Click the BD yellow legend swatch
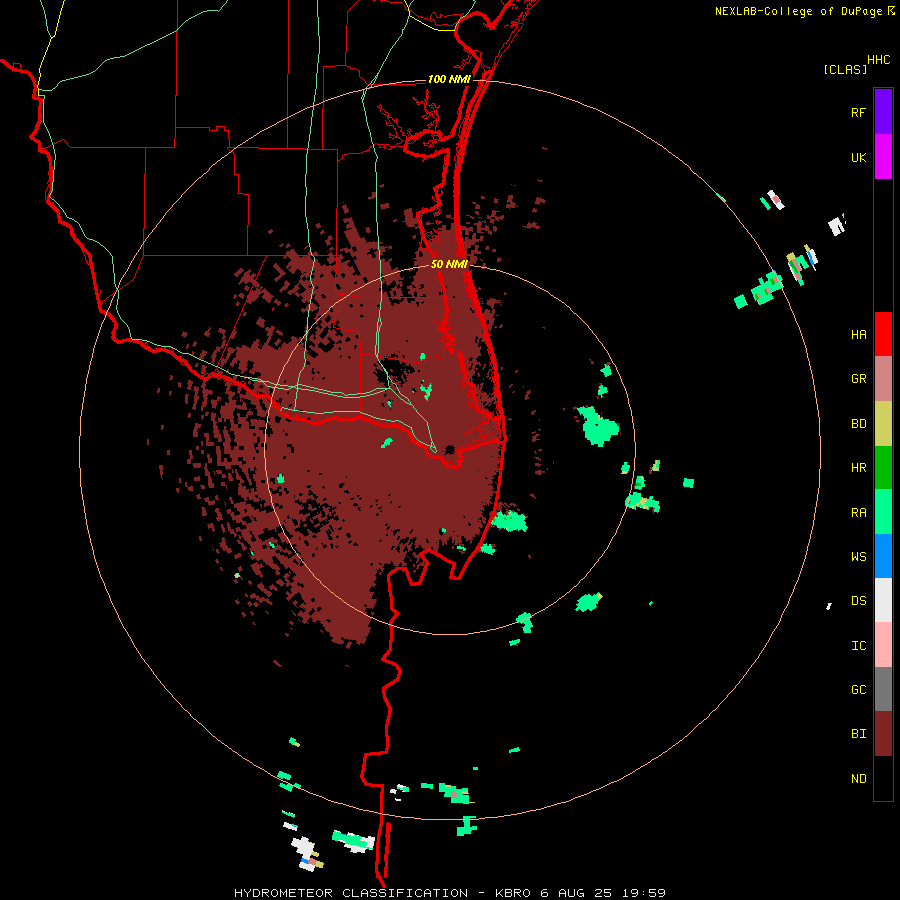Viewport: 900px width, 900px height. (x=883, y=424)
